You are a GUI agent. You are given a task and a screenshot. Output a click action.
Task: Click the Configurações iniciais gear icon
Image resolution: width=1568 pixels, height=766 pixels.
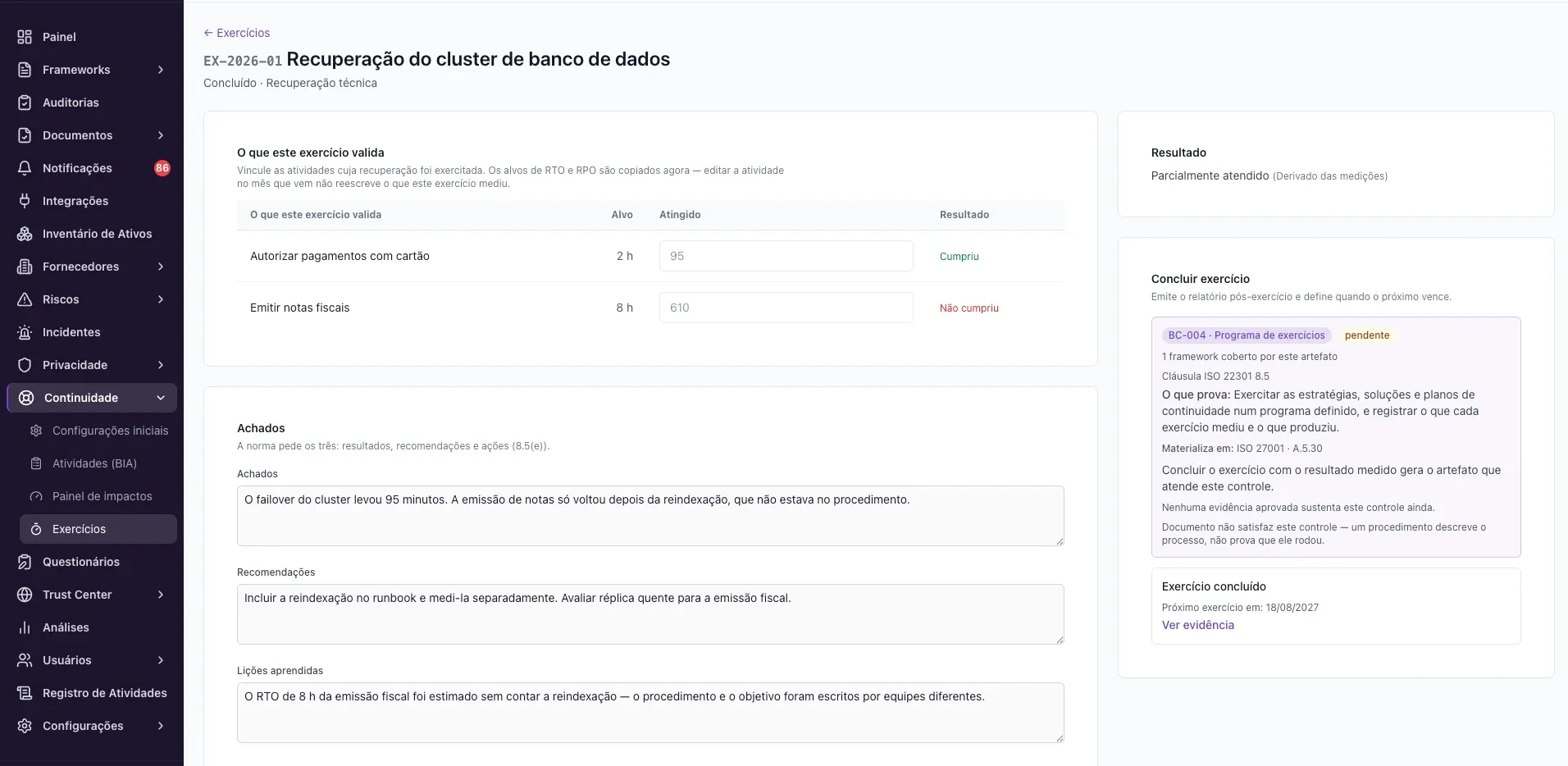point(36,431)
